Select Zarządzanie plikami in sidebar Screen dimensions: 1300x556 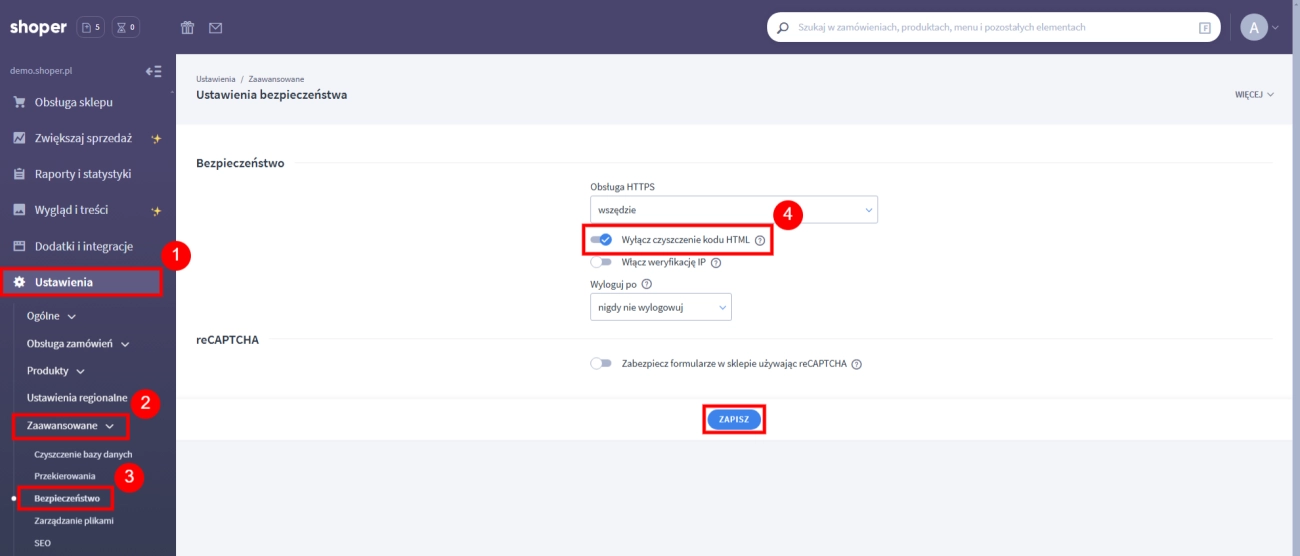[74, 520]
